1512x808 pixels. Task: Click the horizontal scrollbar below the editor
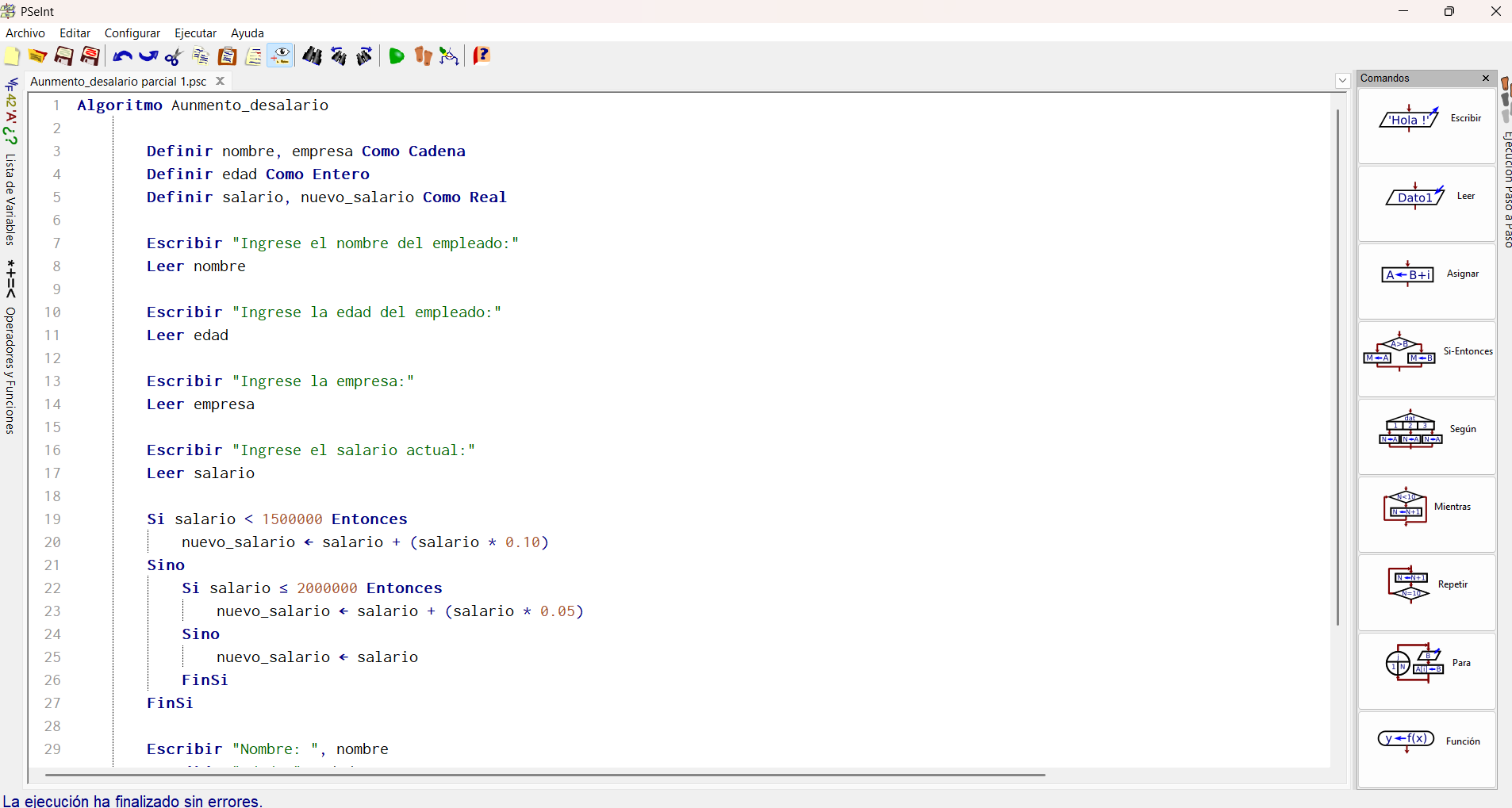tap(545, 775)
